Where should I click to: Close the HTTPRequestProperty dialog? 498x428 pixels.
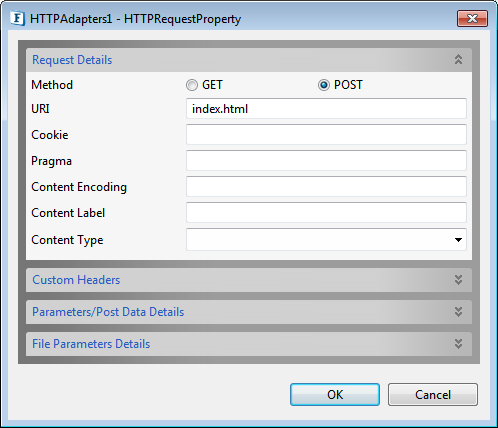pyautogui.click(x=472, y=18)
